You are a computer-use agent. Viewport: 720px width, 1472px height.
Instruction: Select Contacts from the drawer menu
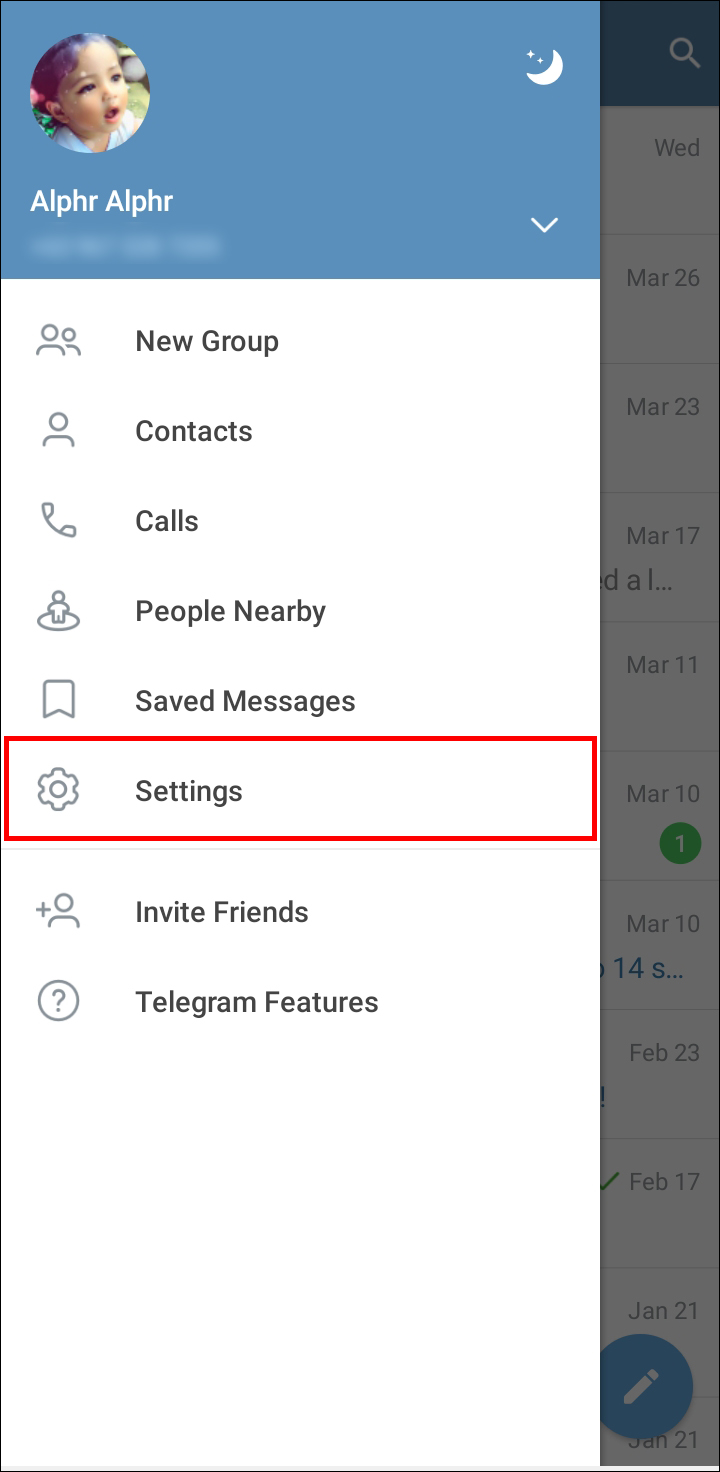[x=194, y=431]
